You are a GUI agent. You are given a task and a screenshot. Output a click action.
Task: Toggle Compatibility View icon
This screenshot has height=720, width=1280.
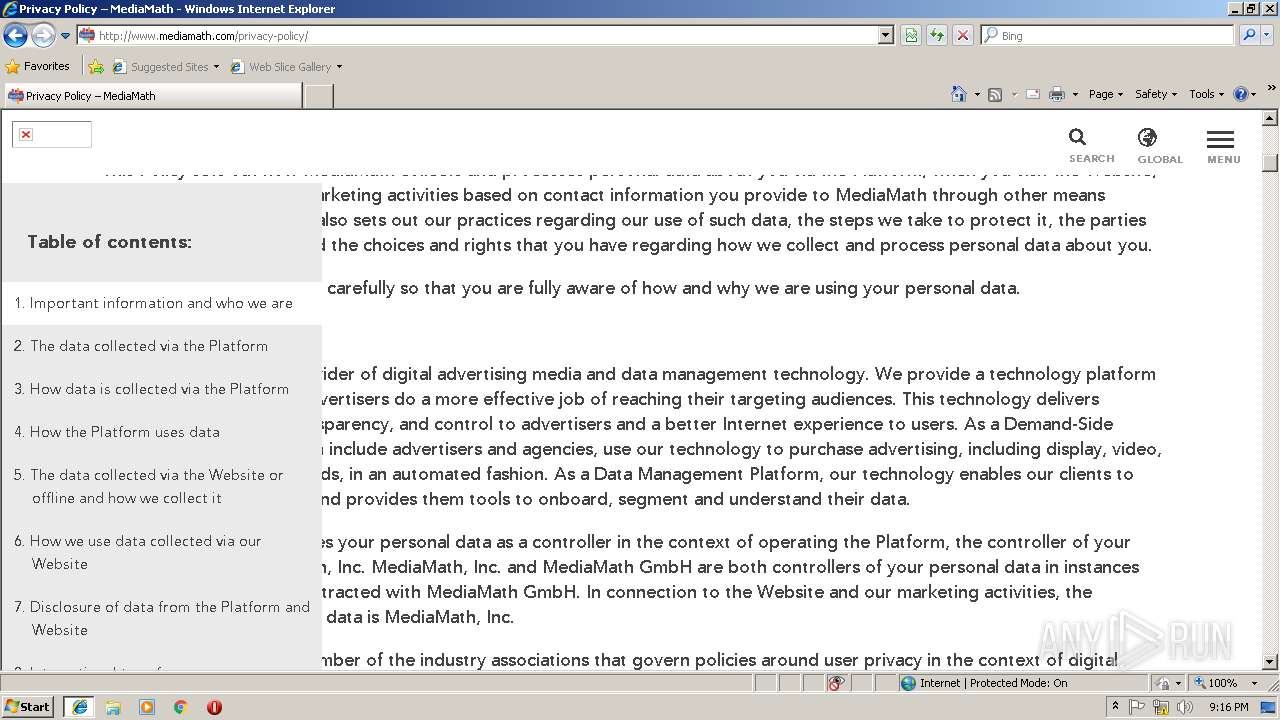pyautogui.click(x=911, y=35)
